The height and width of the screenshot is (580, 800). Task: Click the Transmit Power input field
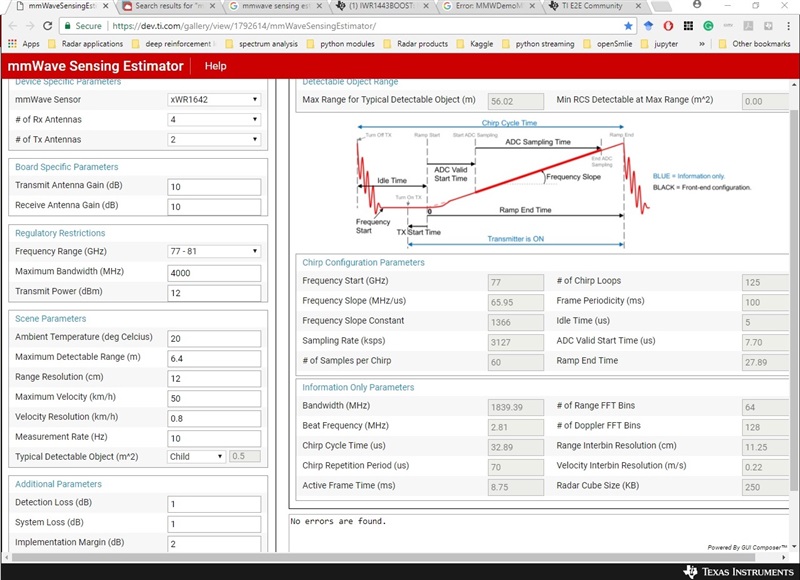point(214,293)
